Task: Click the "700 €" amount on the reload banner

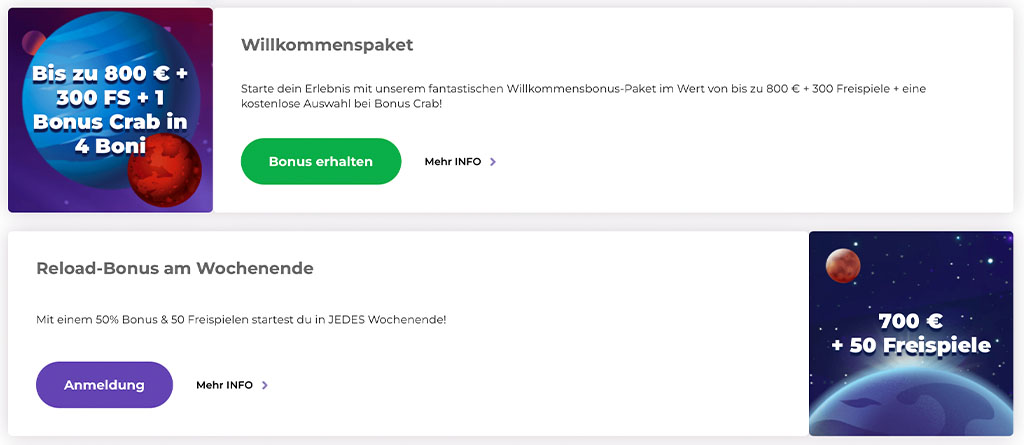Action: 910,322
